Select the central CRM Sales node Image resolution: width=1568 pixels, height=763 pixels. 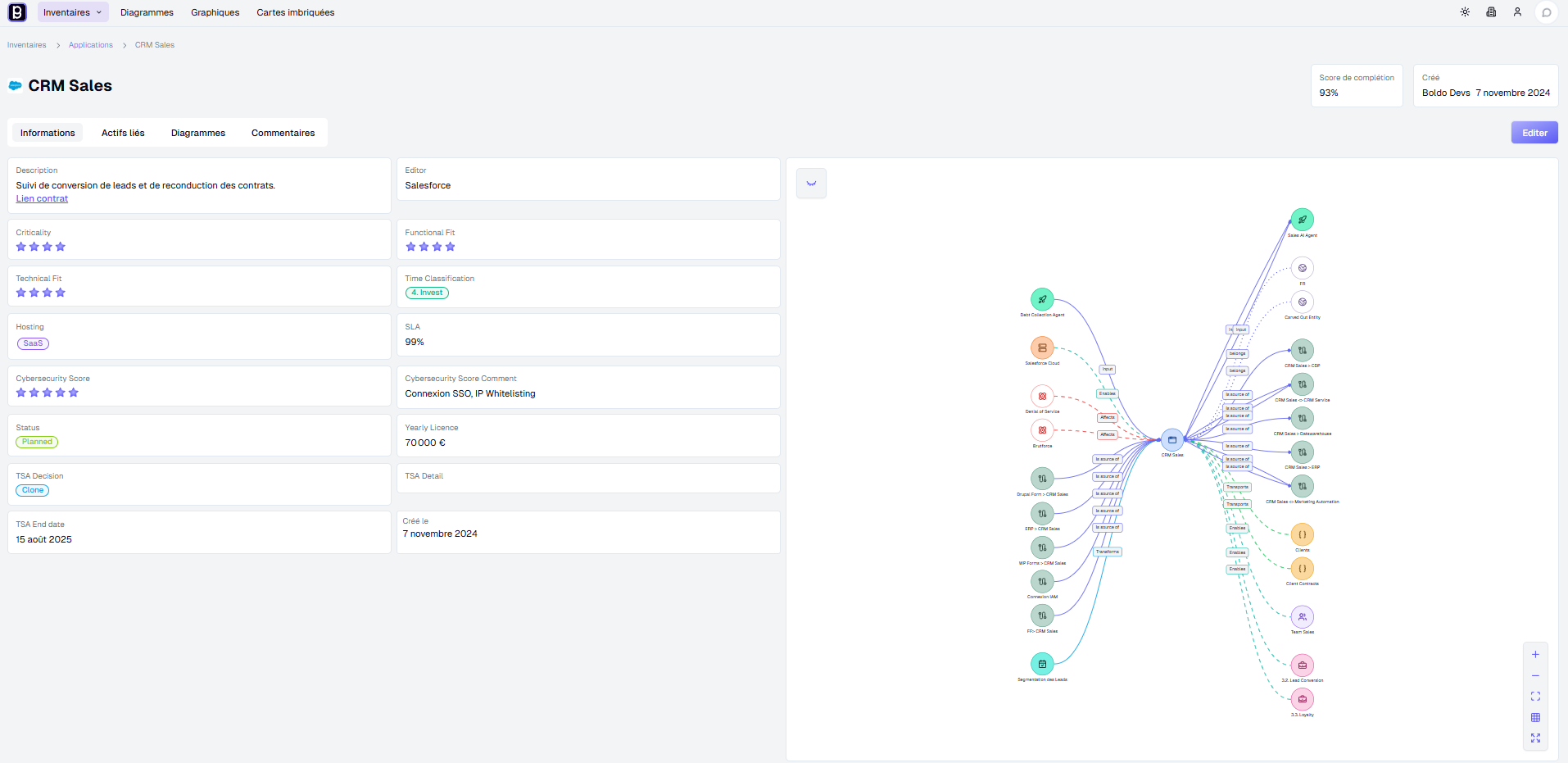(x=1172, y=440)
